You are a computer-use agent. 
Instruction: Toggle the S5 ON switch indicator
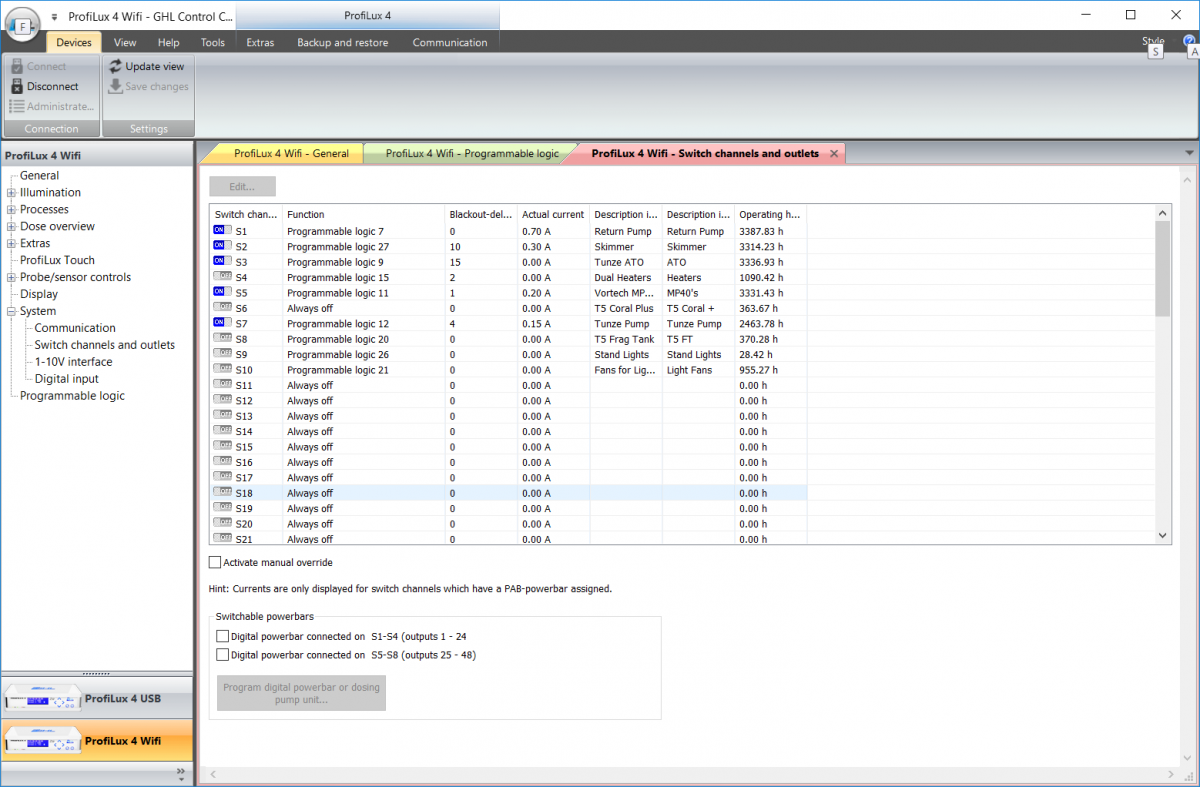coord(222,293)
